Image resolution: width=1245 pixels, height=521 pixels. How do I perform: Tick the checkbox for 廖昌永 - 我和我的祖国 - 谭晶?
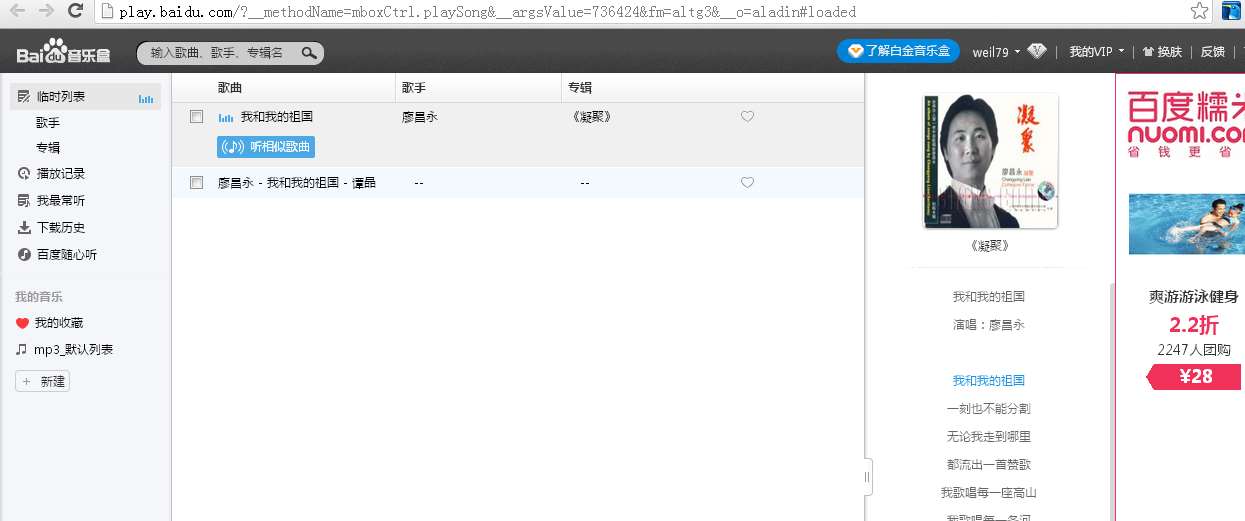(x=197, y=183)
